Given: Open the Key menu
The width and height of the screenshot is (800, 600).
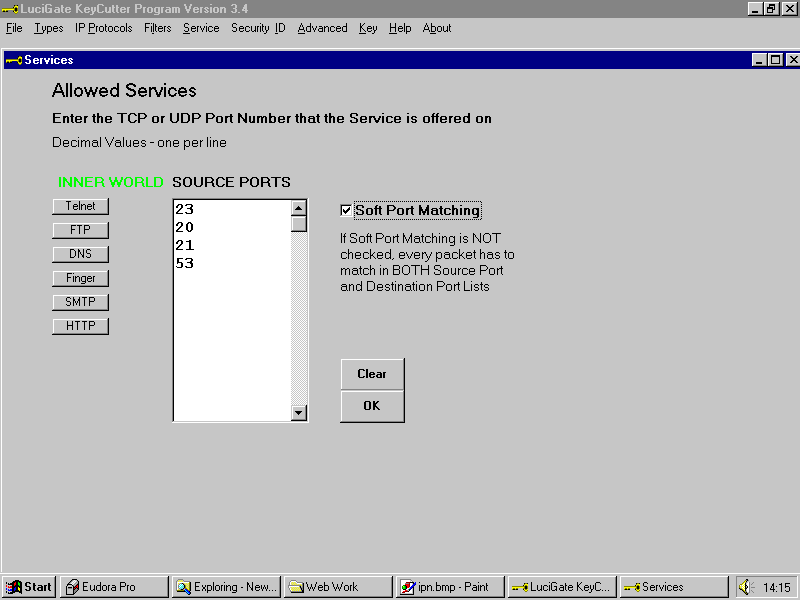Looking at the screenshot, I should (368, 28).
